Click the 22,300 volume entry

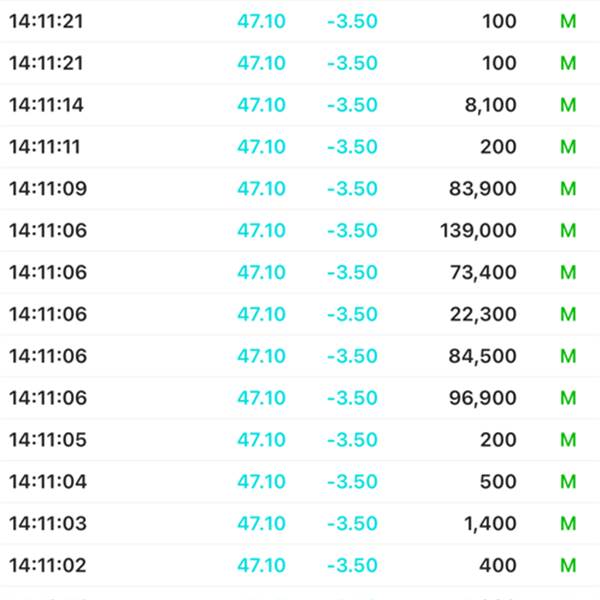pyautogui.click(x=484, y=315)
